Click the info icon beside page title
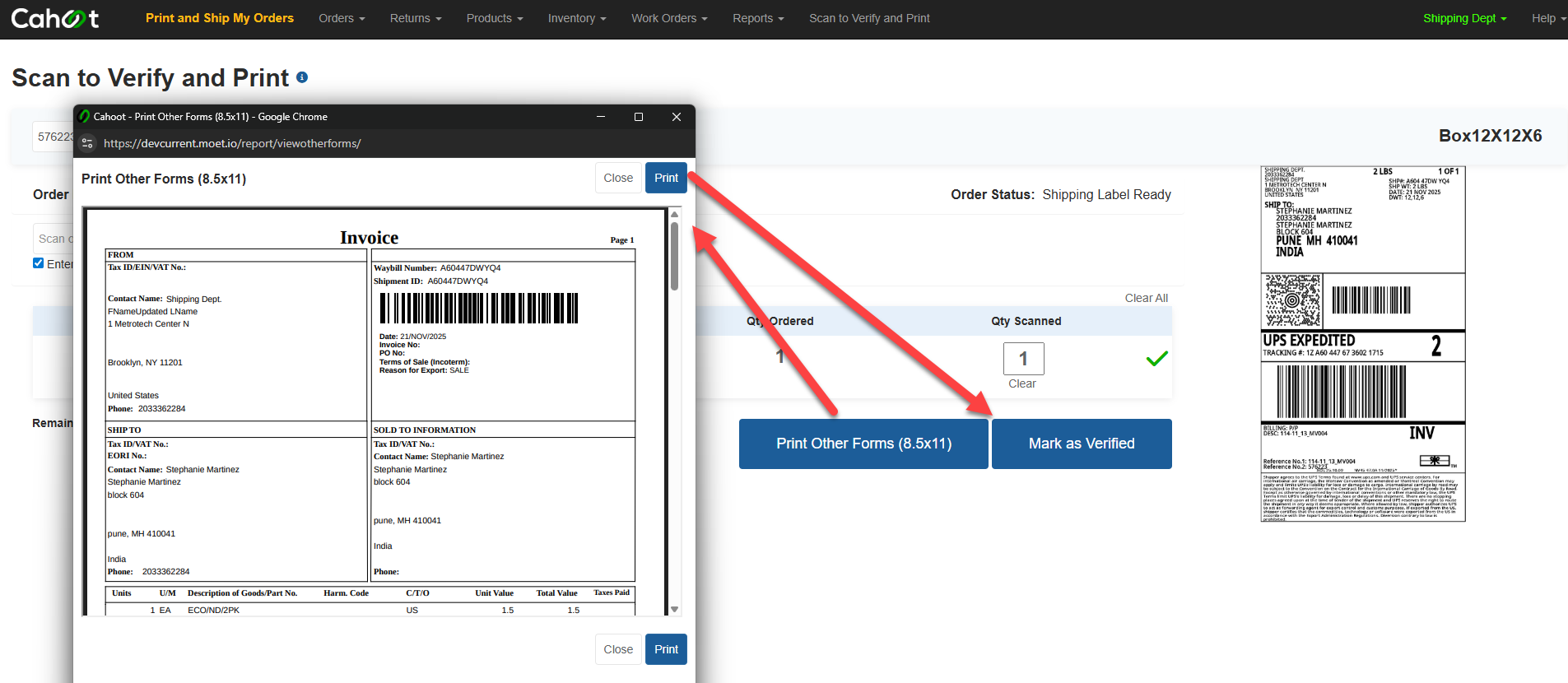1568x683 pixels. coord(302,77)
